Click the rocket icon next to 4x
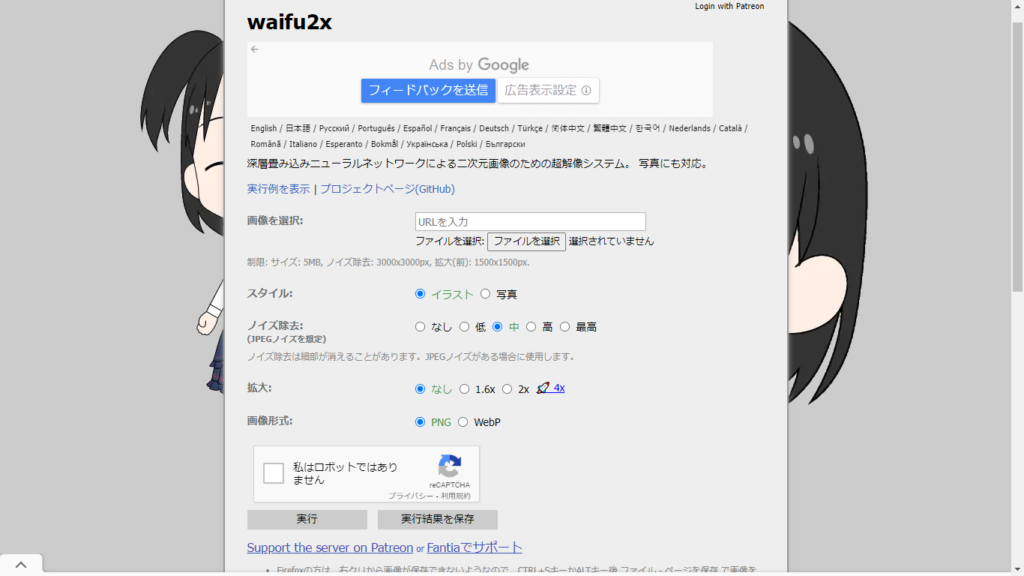Image resolution: width=1024 pixels, height=576 pixels. (x=543, y=388)
